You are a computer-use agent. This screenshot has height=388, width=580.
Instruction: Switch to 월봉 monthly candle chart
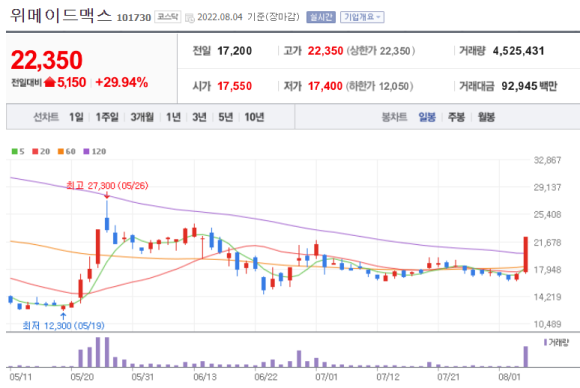[486, 117]
